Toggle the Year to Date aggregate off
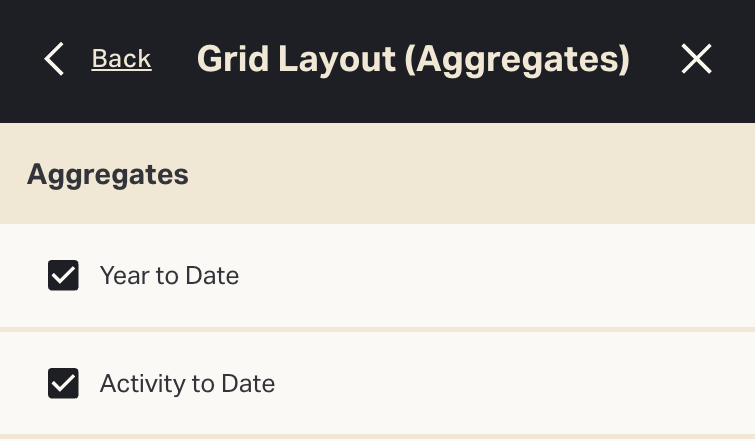This screenshot has width=755, height=441. [63, 275]
